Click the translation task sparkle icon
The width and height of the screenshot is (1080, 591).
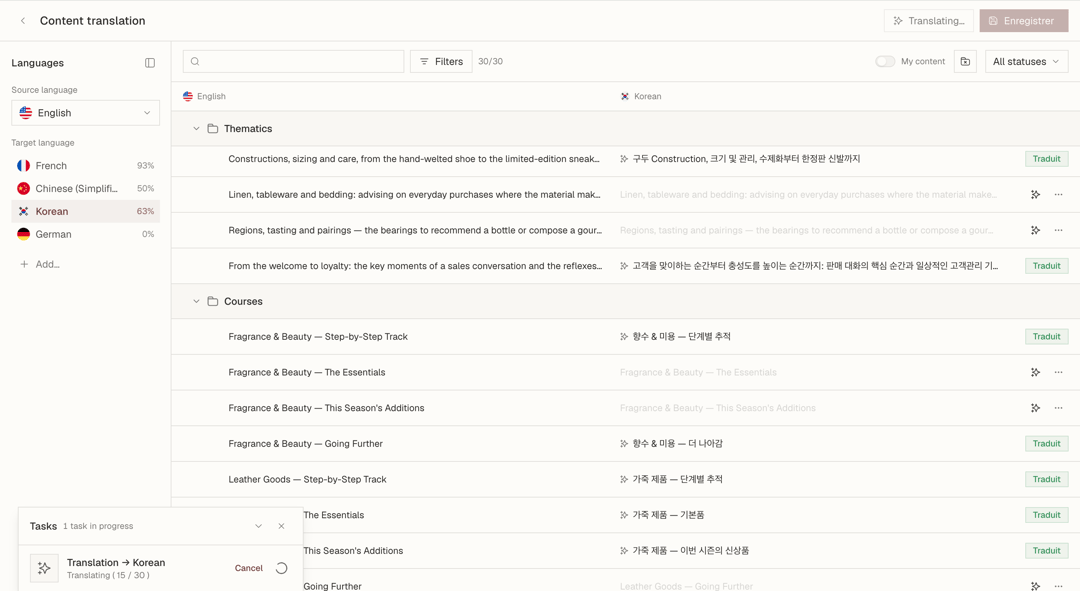44,568
